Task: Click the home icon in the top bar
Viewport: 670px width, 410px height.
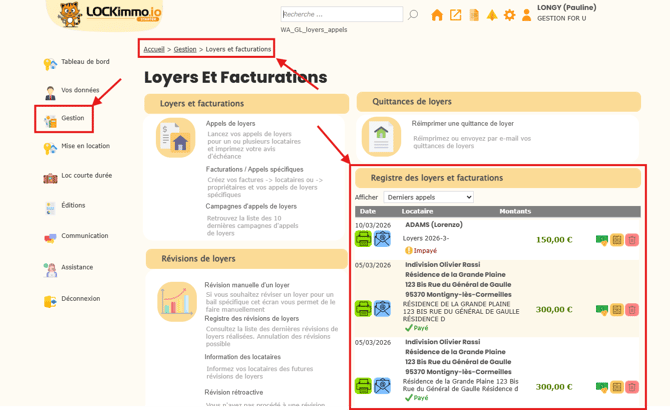Action: [x=437, y=15]
